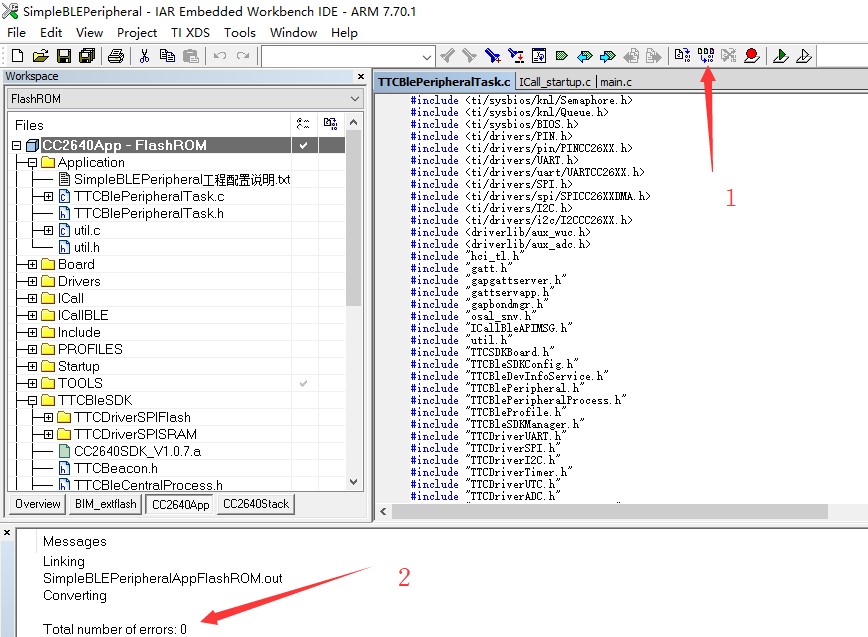Select CC2640SDK_V1.0.7.a library file
This screenshot has width=868, height=637.
[137, 452]
